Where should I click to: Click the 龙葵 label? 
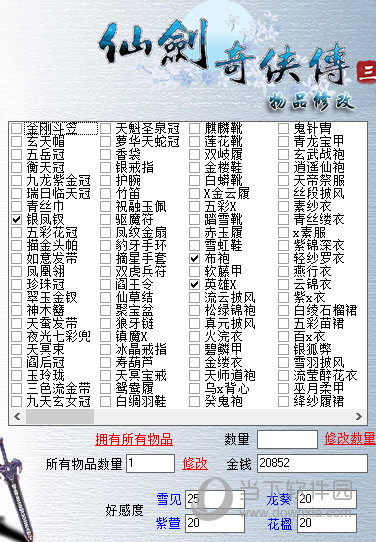(x=279, y=499)
